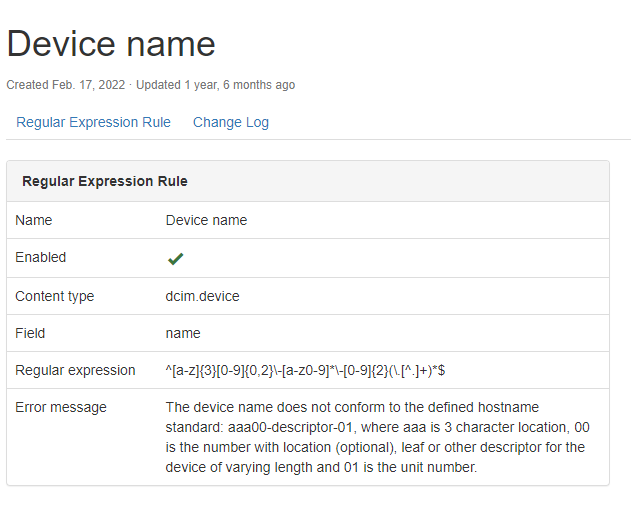Click the 'Regular expression' row label
631x516 pixels.
click(x=75, y=370)
